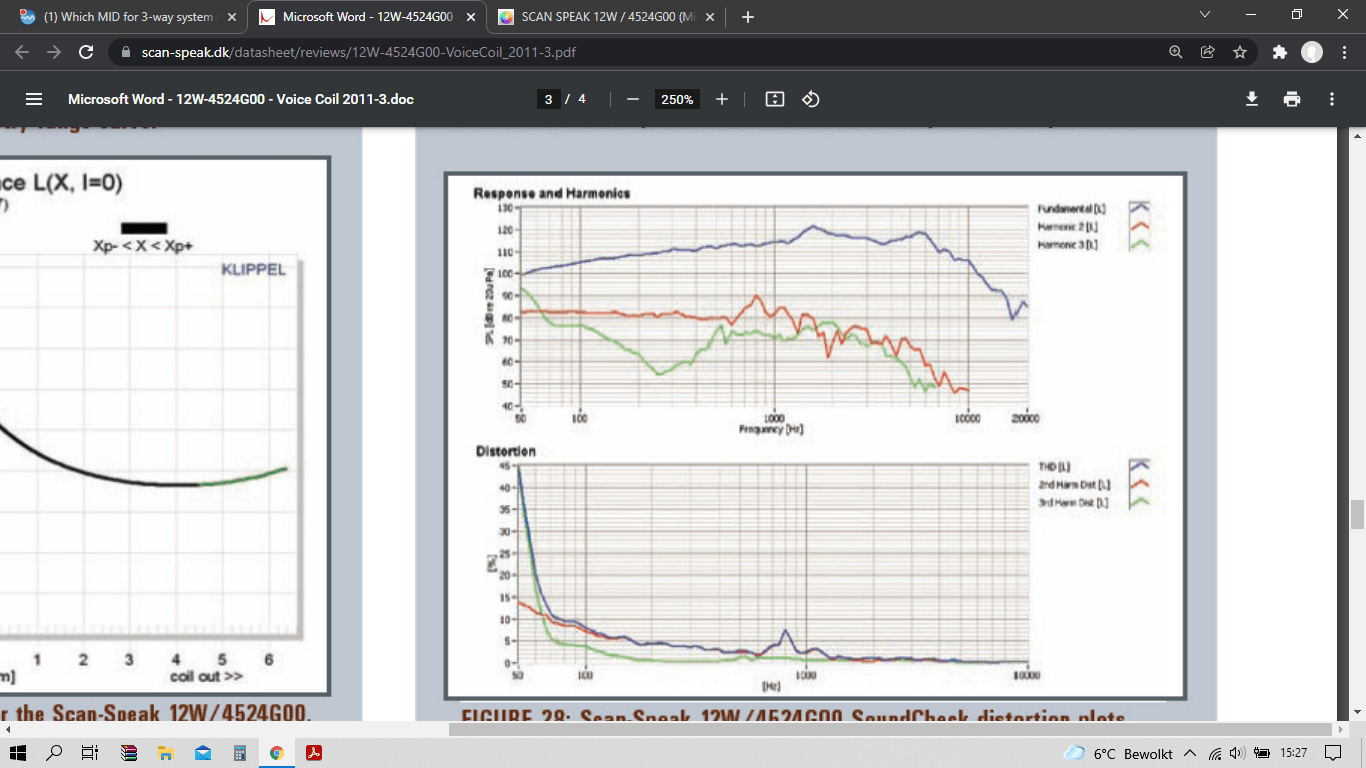Open the network status tray icon

1216,753
